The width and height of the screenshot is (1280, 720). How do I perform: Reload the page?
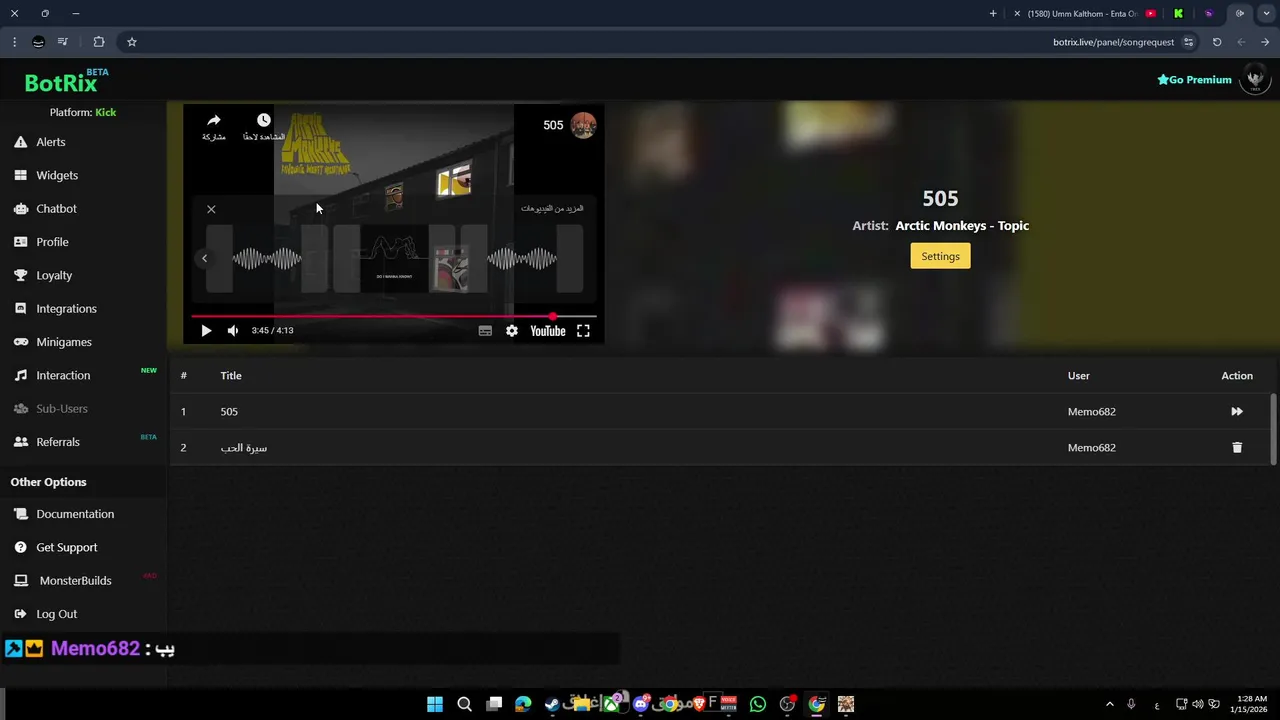click(1217, 42)
